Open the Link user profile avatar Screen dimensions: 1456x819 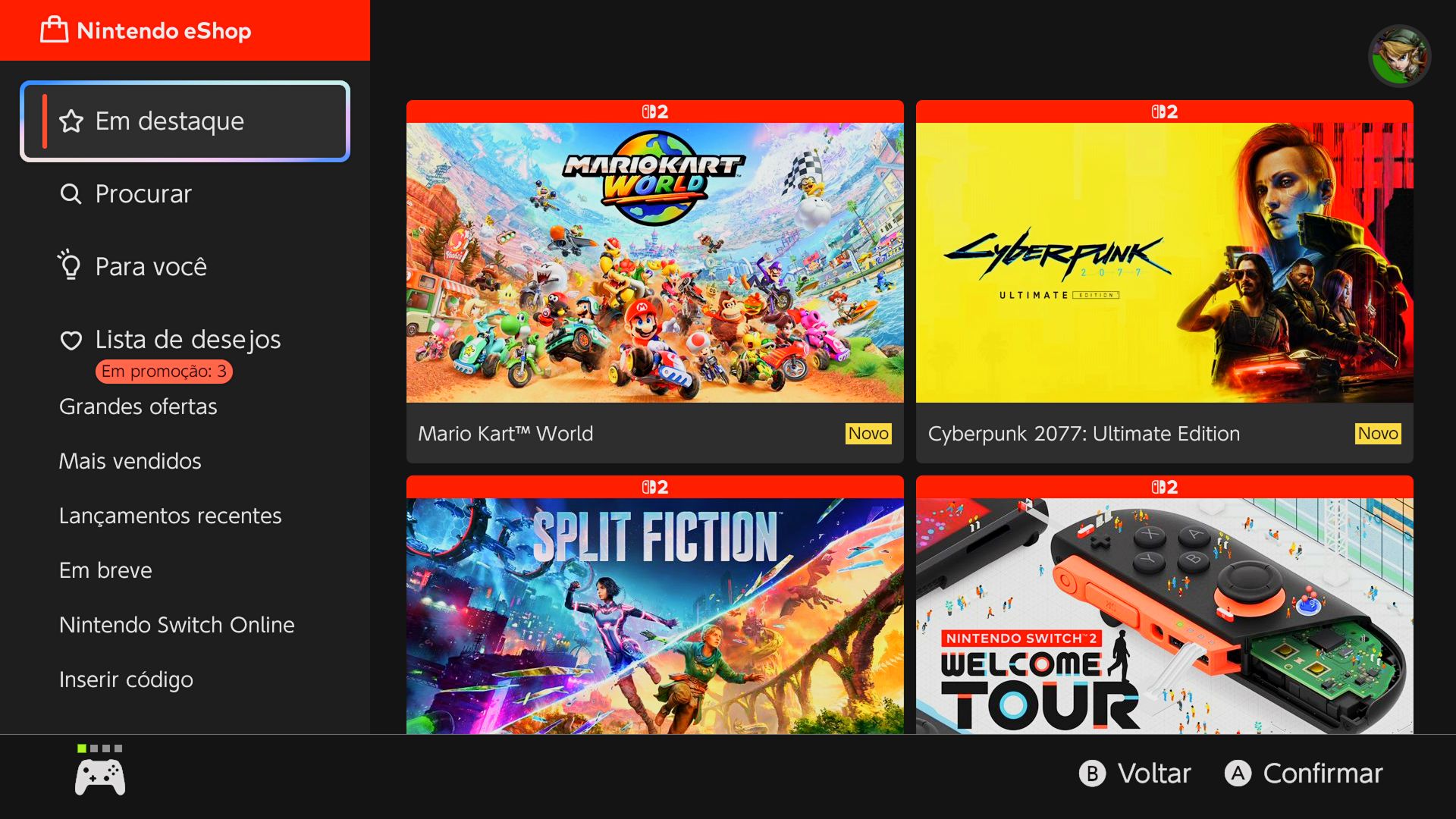(1398, 56)
